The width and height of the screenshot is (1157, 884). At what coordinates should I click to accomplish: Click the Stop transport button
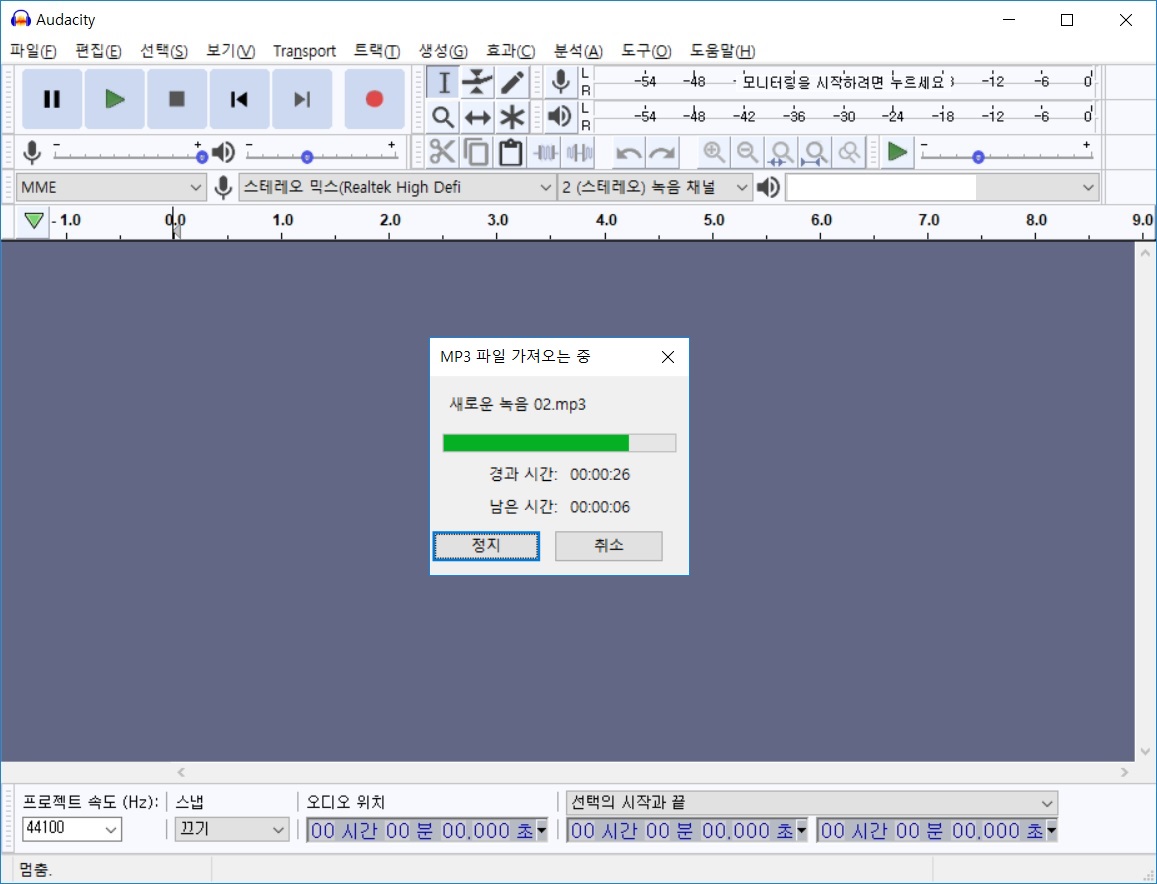pos(176,99)
